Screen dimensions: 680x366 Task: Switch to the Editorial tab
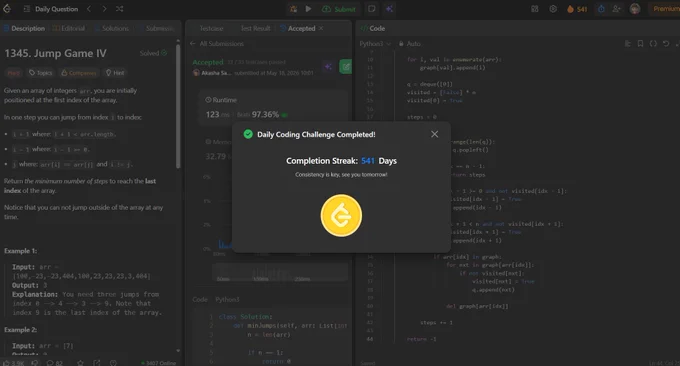[x=69, y=28]
